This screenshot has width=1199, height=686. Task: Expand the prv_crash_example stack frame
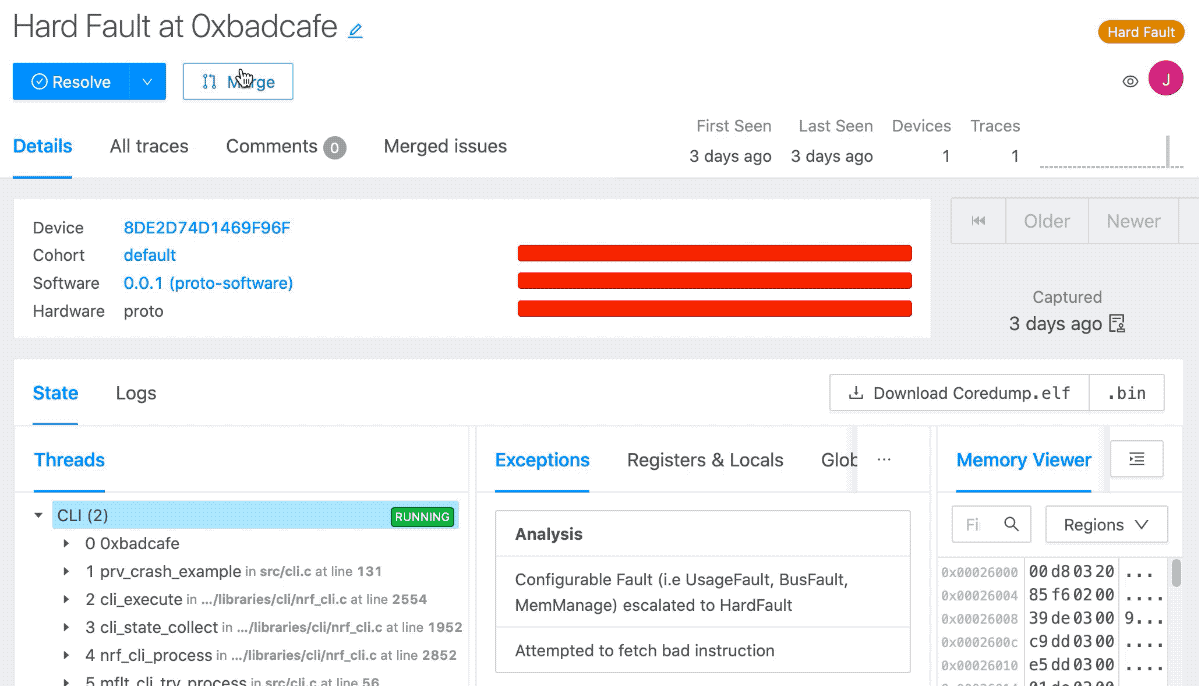coord(66,572)
